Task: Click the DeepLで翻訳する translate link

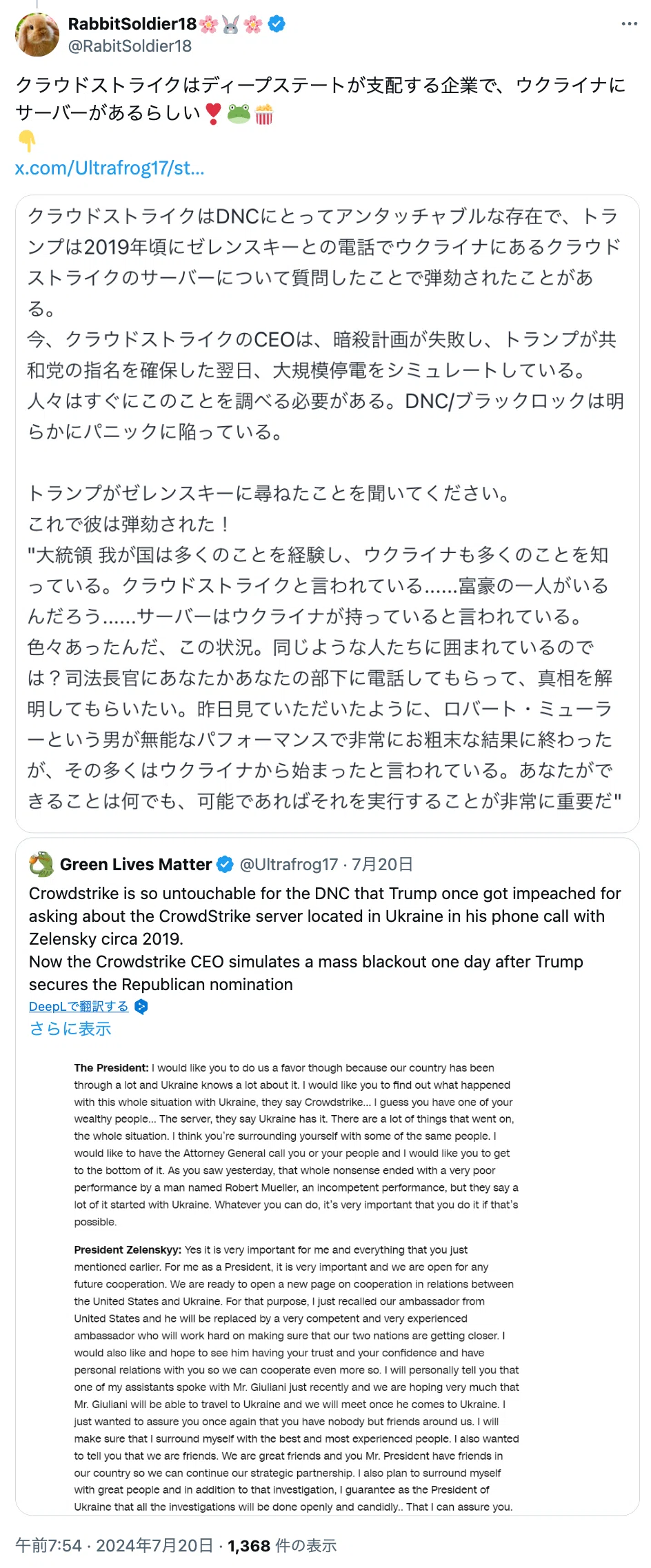Action: pos(79,1007)
